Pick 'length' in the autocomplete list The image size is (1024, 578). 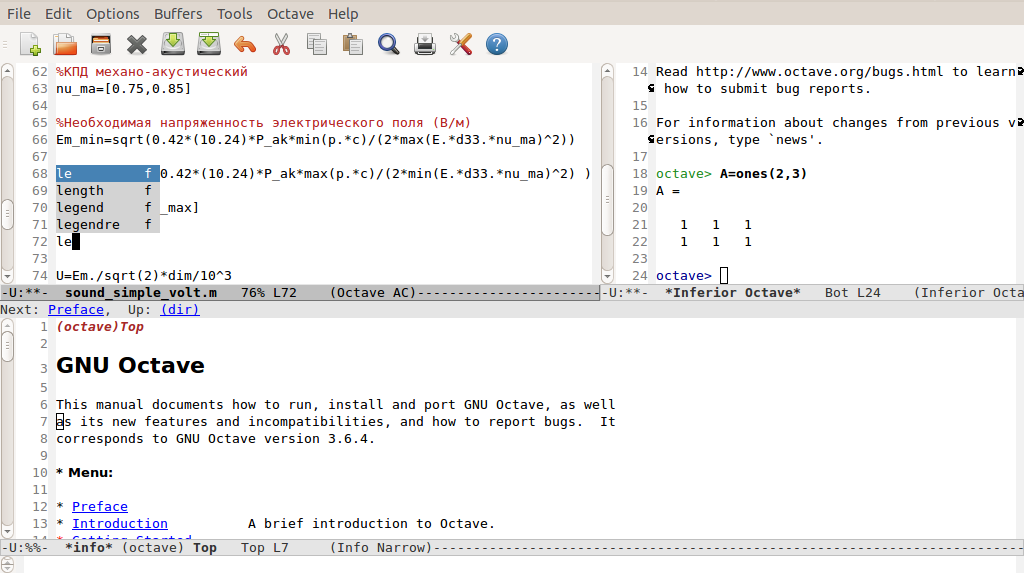(80, 191)
